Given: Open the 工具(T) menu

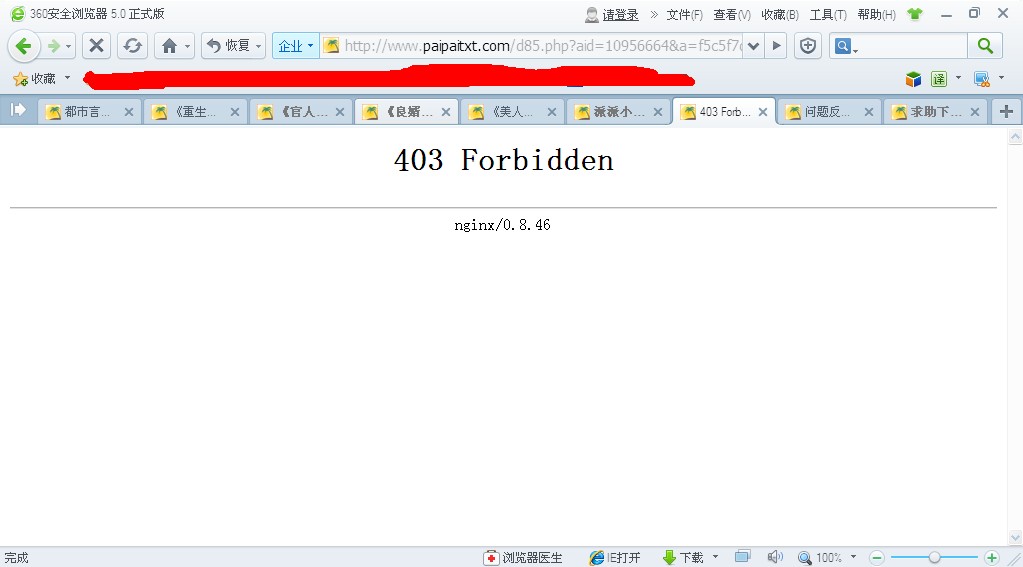Looking at the screenshot, I should [x=828, y=14].
